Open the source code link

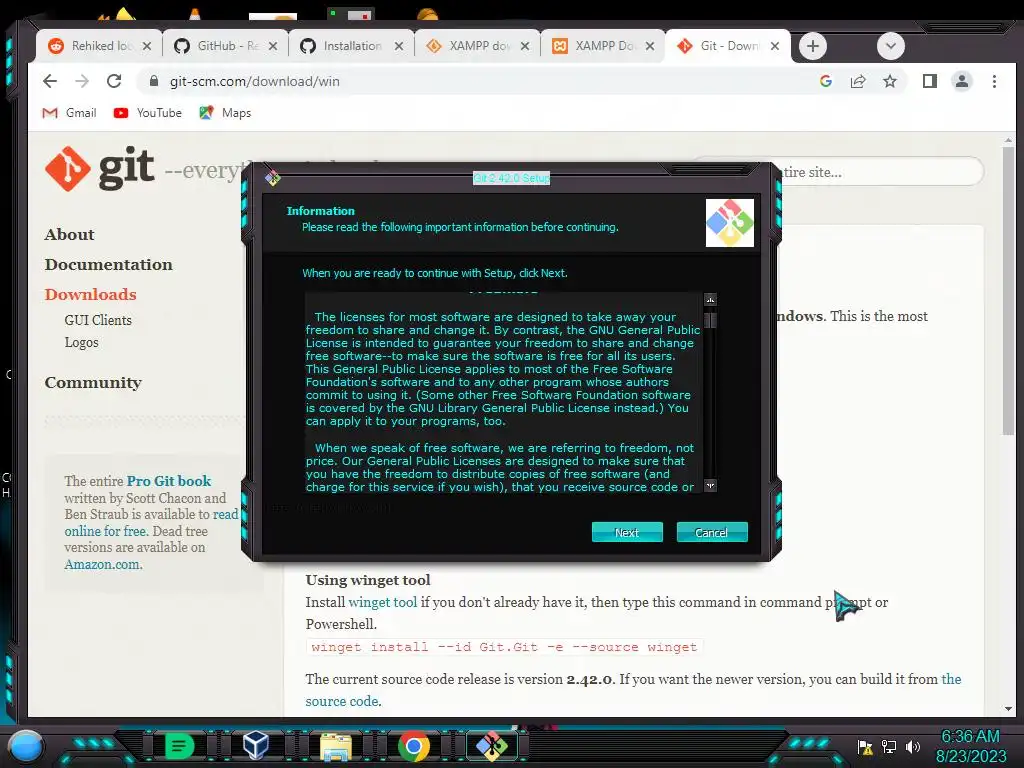pyautogui.click(x=342, y=701)
